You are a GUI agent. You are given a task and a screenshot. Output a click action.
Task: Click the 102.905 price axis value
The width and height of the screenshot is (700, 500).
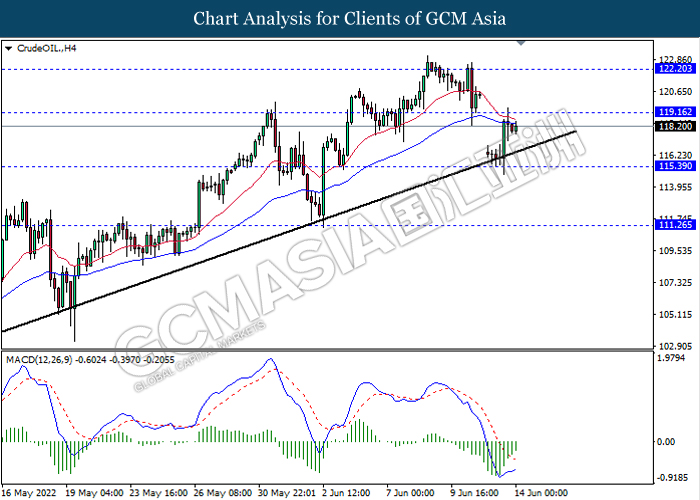click(x=675, y=346)
